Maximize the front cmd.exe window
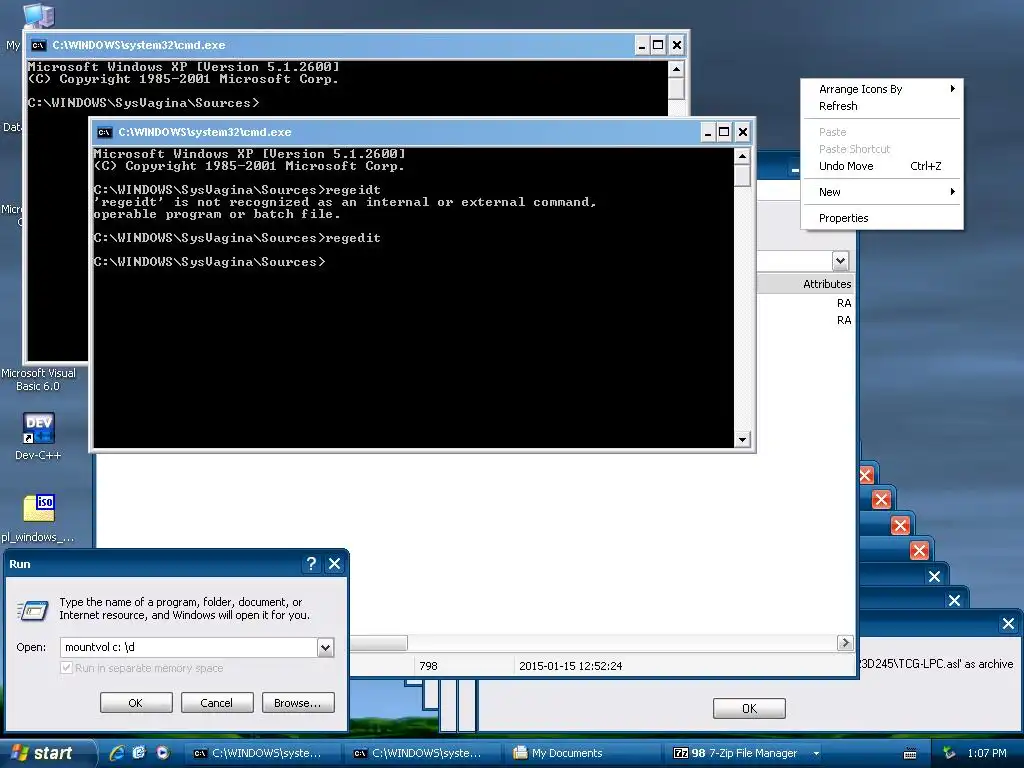 tap(724, 133)
